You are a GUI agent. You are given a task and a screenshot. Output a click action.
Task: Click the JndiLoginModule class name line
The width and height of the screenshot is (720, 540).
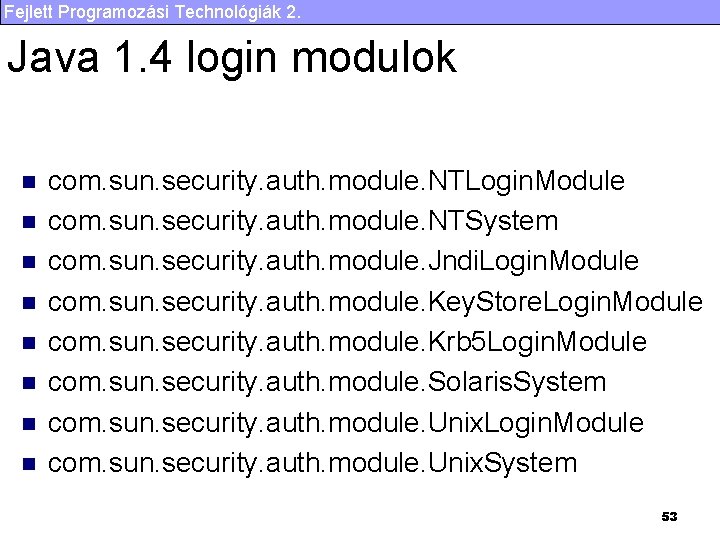pyautogui.click(x=343, y=262)
